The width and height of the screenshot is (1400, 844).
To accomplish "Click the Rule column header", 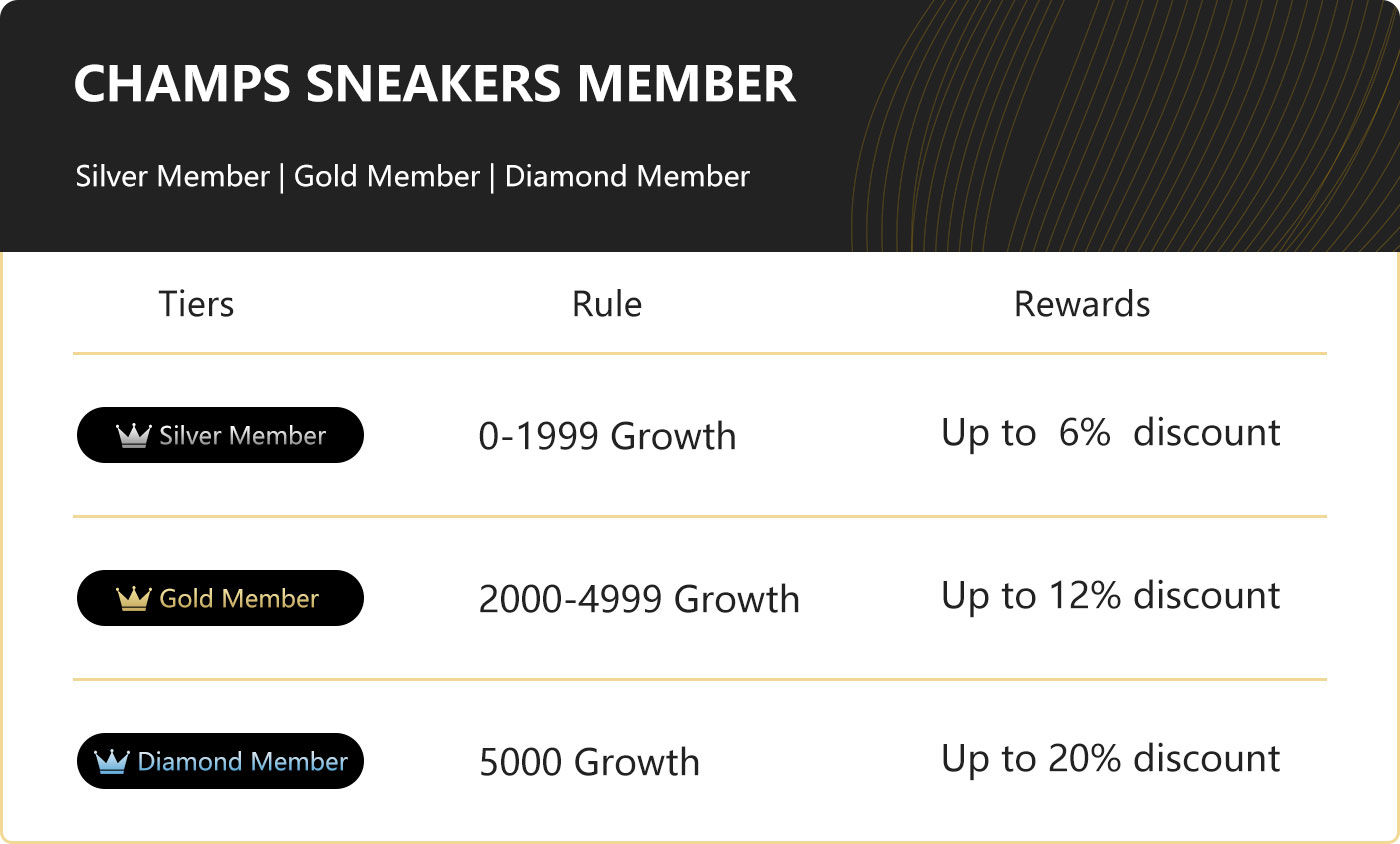I will (607, 304).
